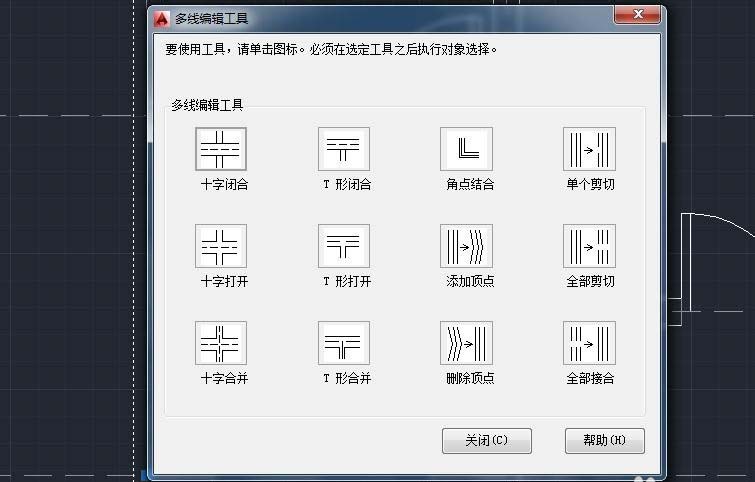The height and width of the screenshot is (482, 755).
Task: Pick the 角点结合 corner joint icon
Action: click(467, 149)
